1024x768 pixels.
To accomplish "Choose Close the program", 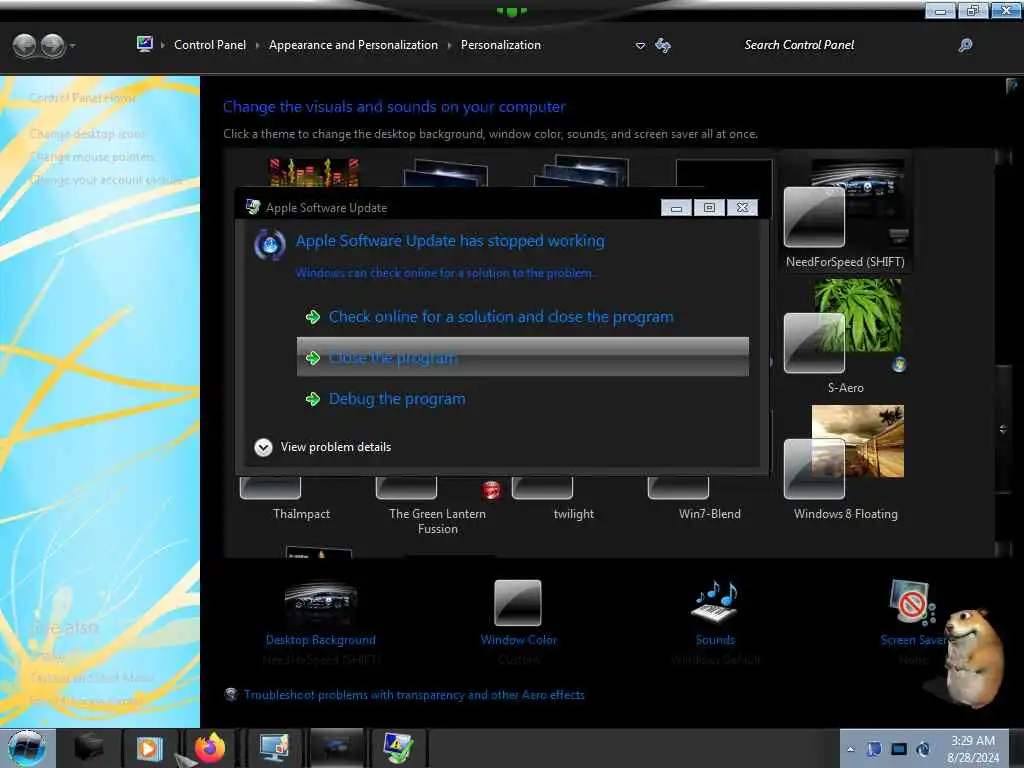I will point(522,357).
